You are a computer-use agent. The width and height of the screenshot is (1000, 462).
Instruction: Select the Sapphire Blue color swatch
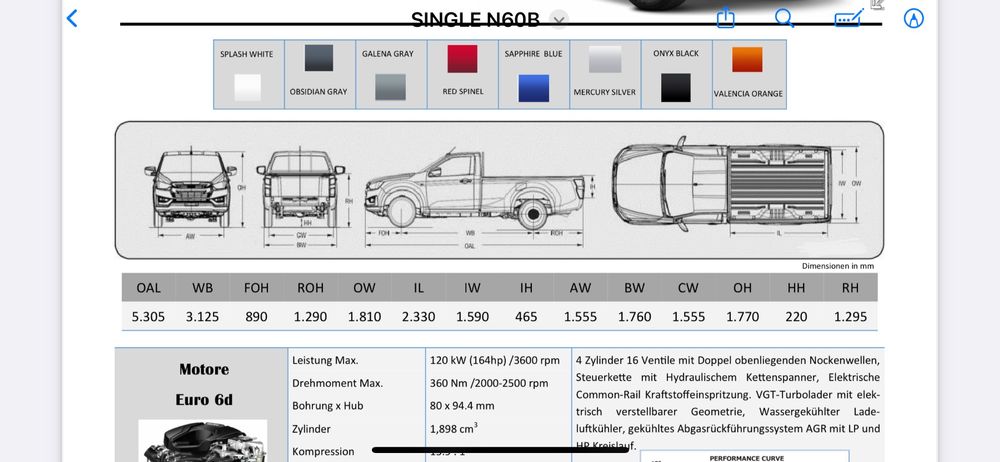click(x=533, y=88)
